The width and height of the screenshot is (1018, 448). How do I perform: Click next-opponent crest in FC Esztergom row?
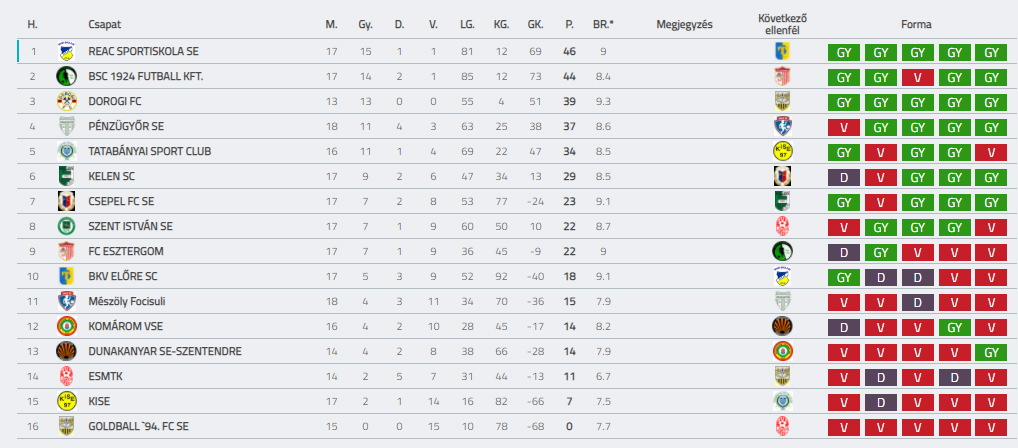click(x=782, y=251)
